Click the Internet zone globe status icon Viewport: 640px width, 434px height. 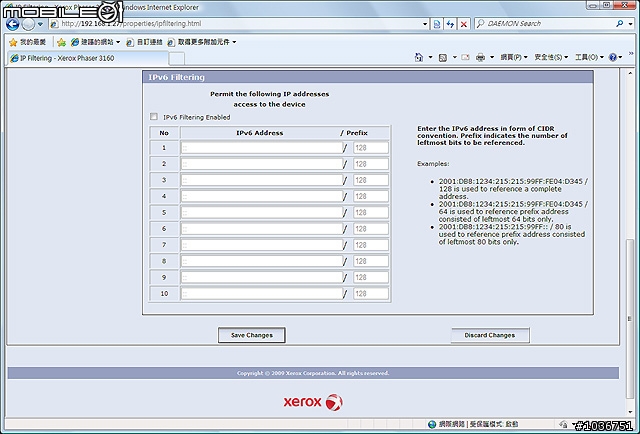[432, 425]
